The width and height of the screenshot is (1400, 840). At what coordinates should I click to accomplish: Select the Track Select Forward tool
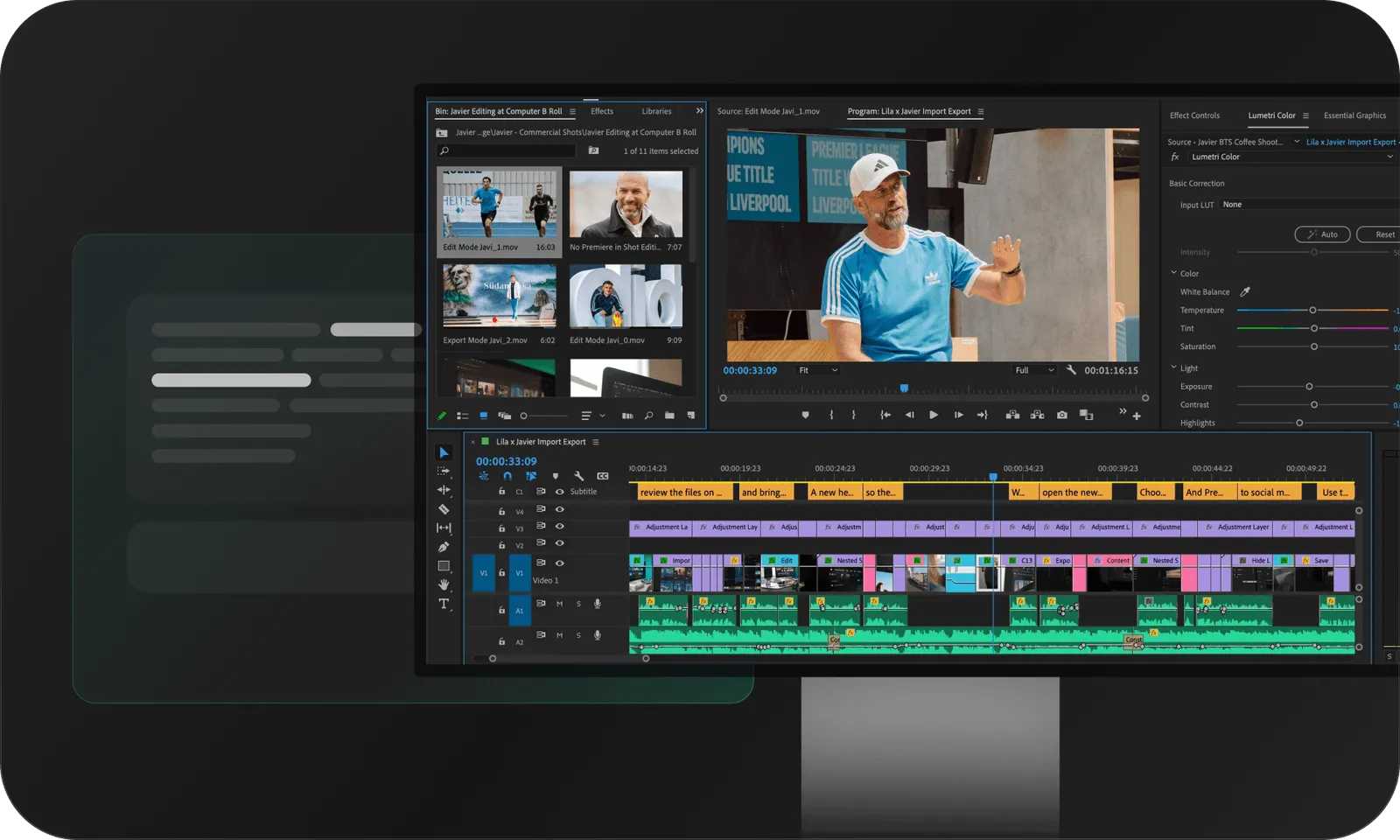pyautogui.click(x=444, y=471)
